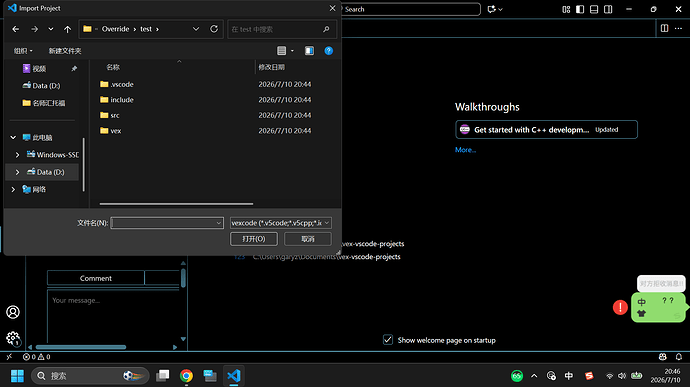Collapse the 此电脑 tree node
This screenshot has width=690, height=387.
tap(13, 137)
